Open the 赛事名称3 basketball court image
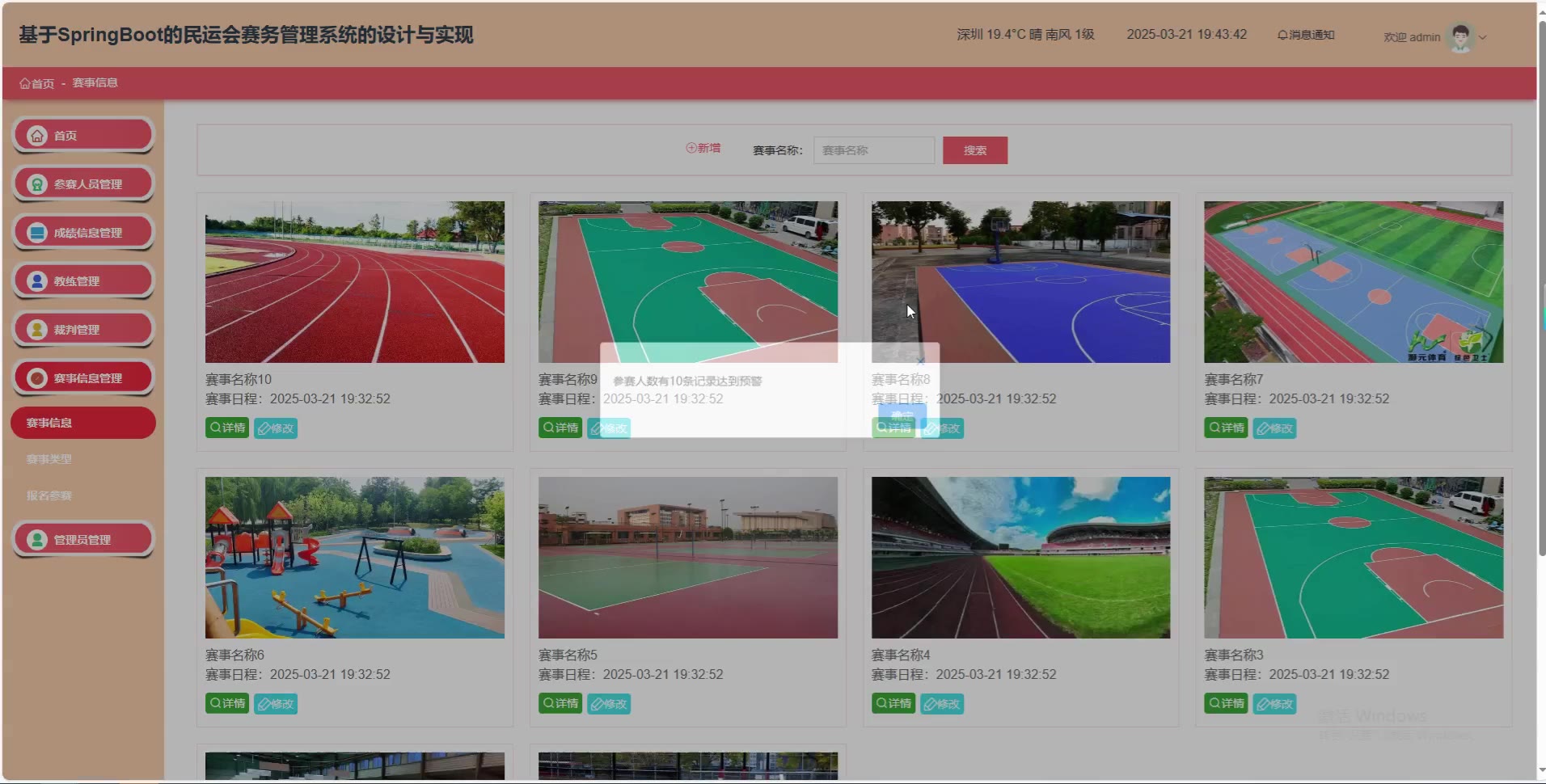 point(1354,558)
